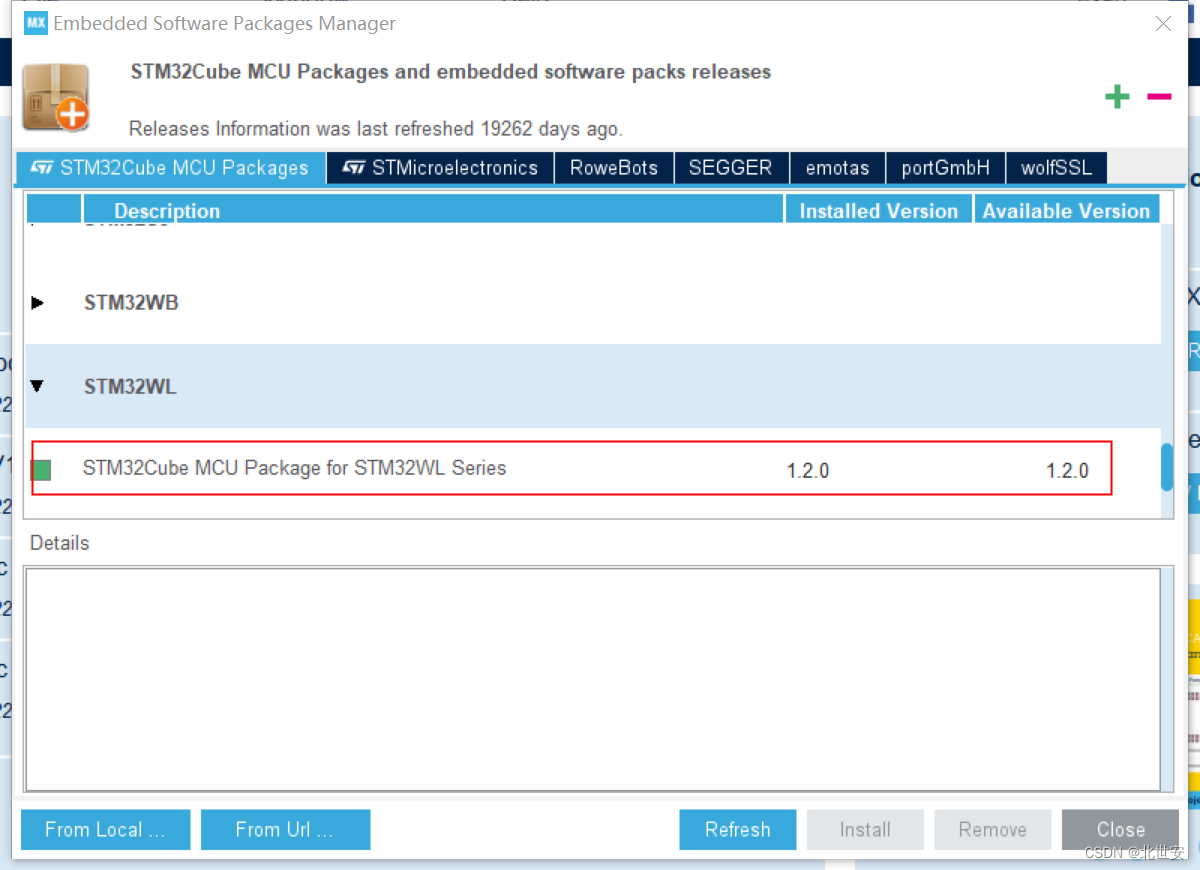Viewport: 1200px width, 870px height.
Task: Click the pink minus collapse-all icon
Action: [1159, 96]
